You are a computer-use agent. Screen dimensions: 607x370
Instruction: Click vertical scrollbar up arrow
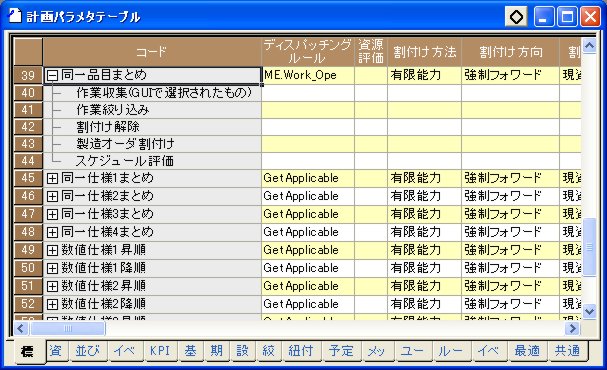pyautogui.click(x=589, y=46)
